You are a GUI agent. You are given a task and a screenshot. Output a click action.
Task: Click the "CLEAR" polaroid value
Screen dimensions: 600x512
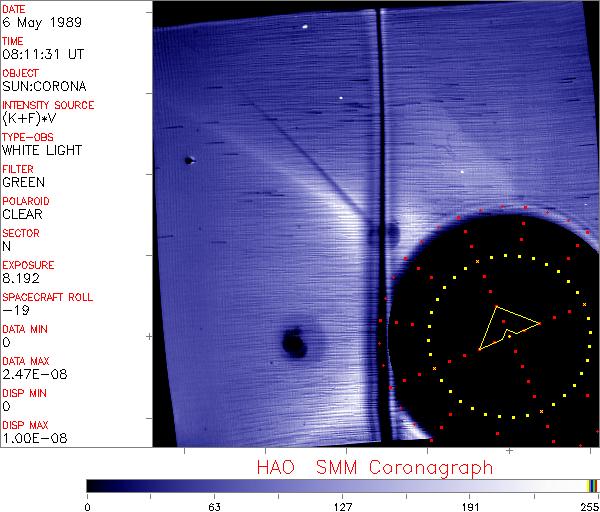(x=23, y=214)
